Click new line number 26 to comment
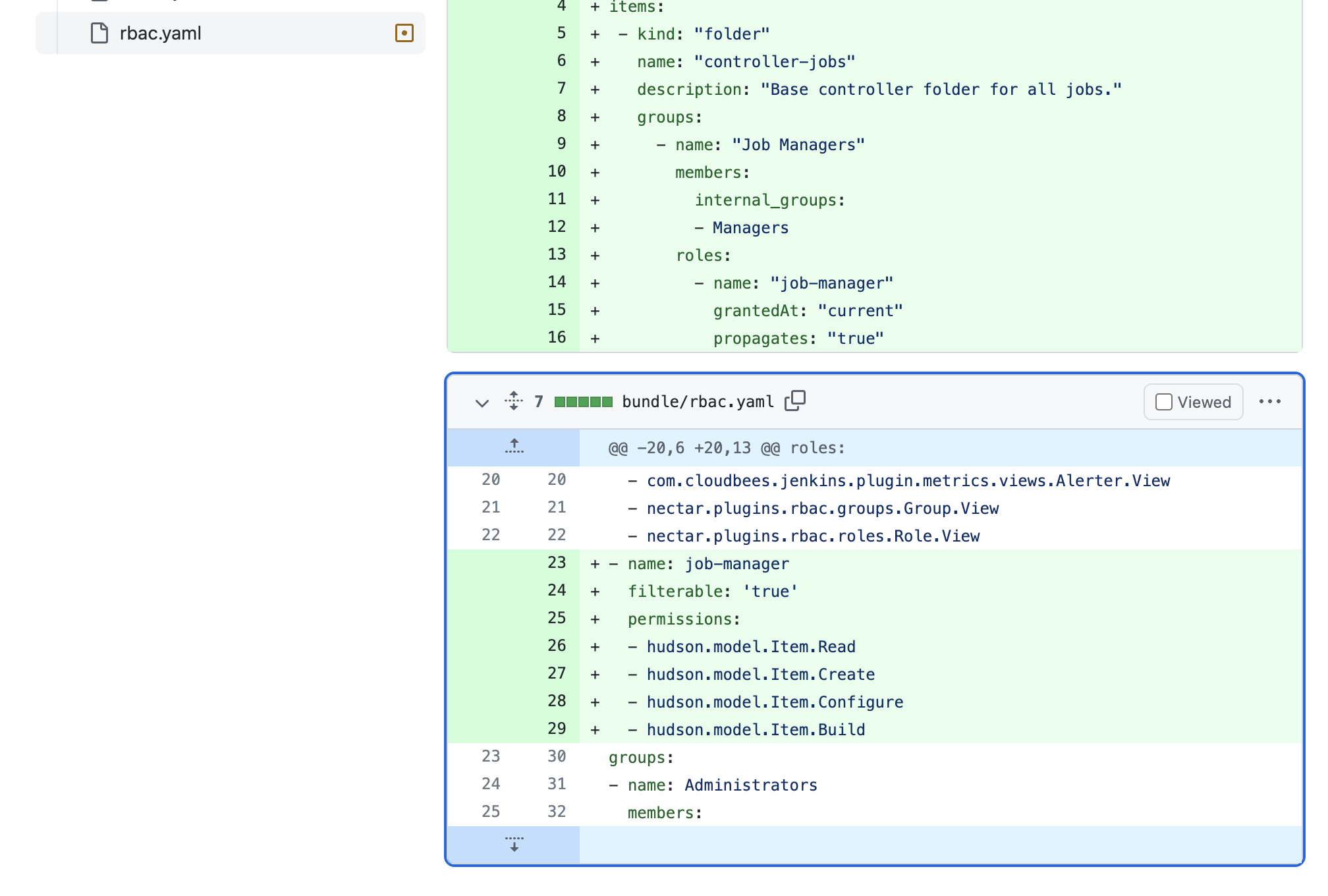Image resolution: width=1328 pixels, height=896 pixels. tap(557, 646)
